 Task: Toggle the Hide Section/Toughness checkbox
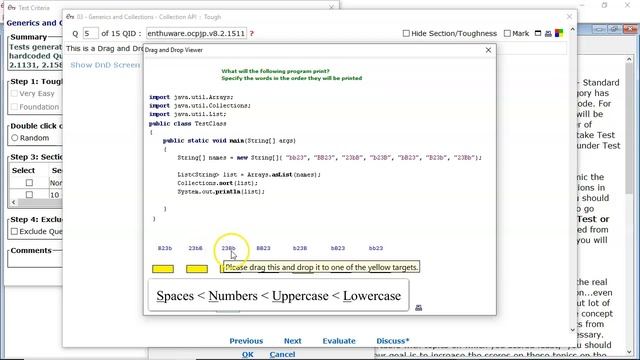(406, 33)
